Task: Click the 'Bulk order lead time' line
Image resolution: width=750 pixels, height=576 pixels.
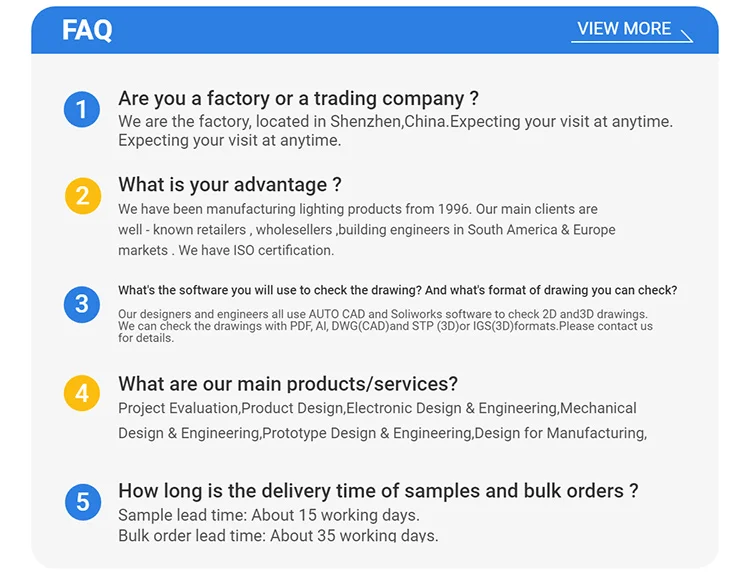Action: point(278,535)
